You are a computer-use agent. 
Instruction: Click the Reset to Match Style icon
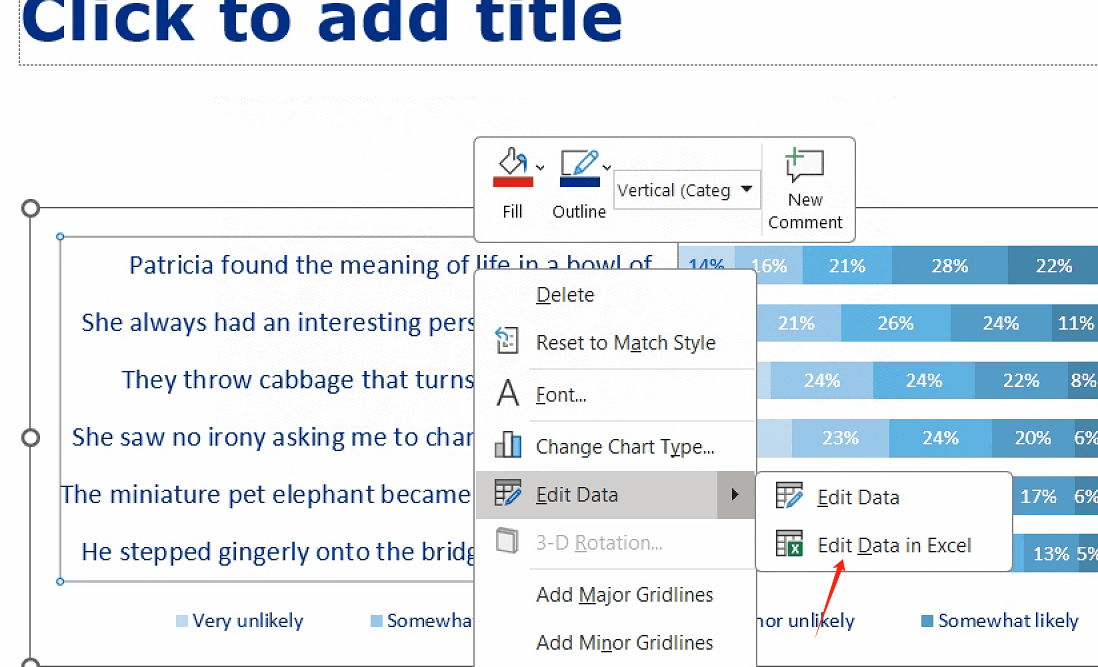coord(507,342)
